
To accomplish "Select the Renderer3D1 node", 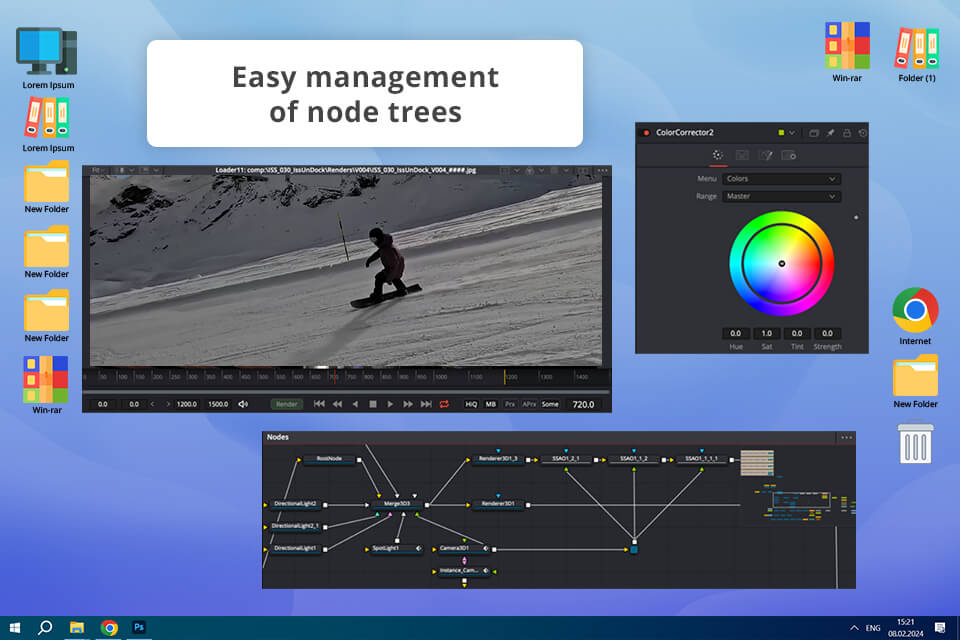I will coord(498,504).
